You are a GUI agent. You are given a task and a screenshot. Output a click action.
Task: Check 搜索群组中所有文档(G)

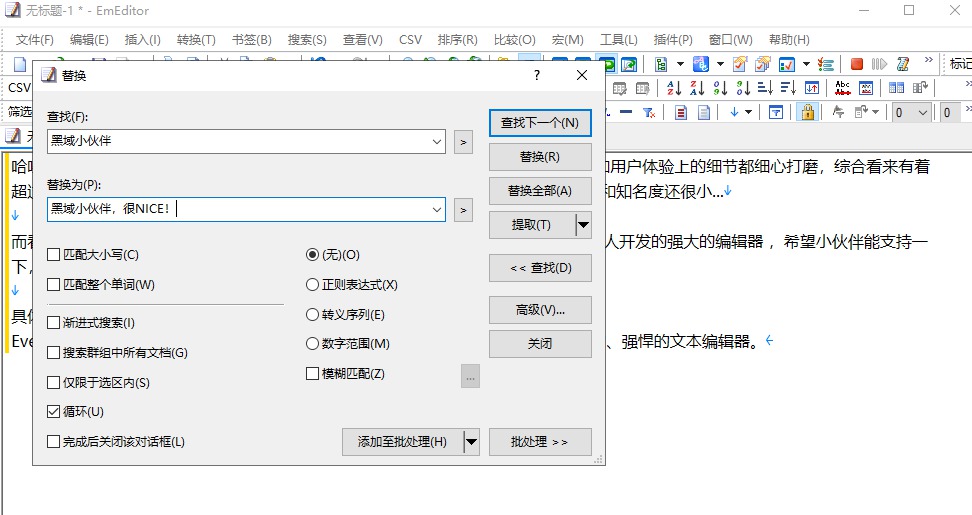[118, 353]
